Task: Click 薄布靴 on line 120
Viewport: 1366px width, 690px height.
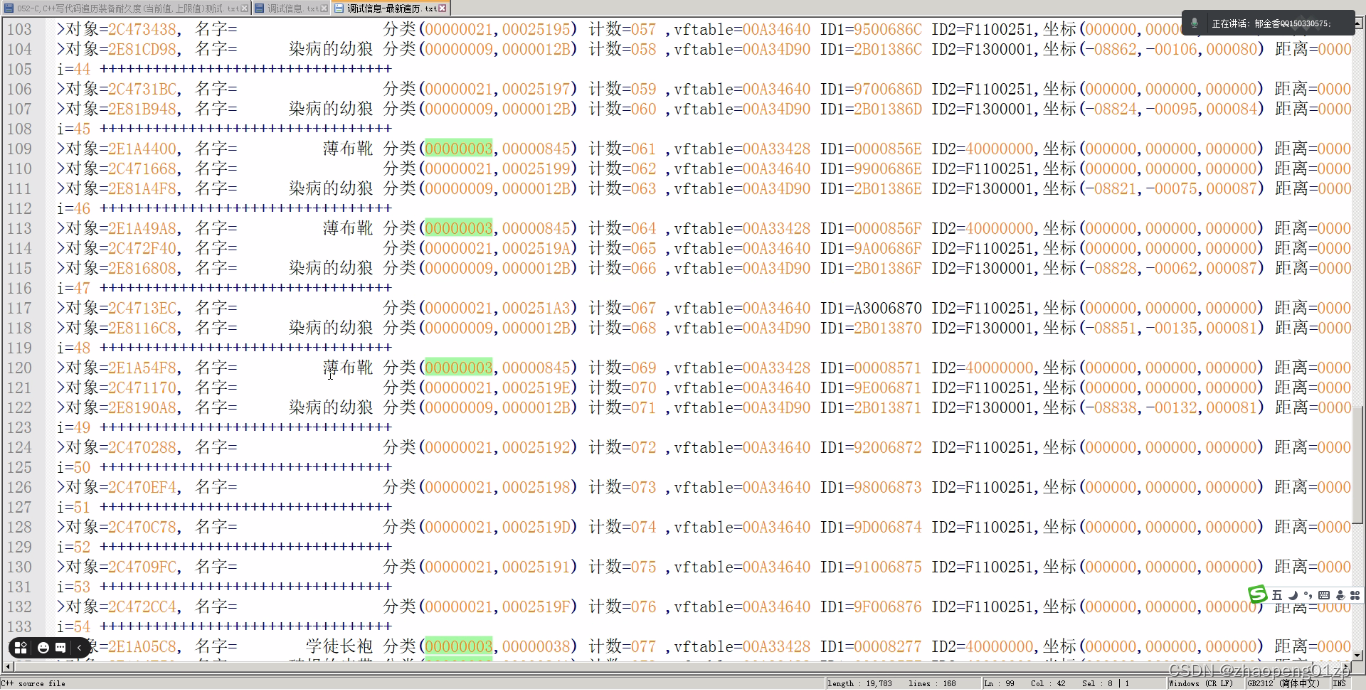Action: 348,368
